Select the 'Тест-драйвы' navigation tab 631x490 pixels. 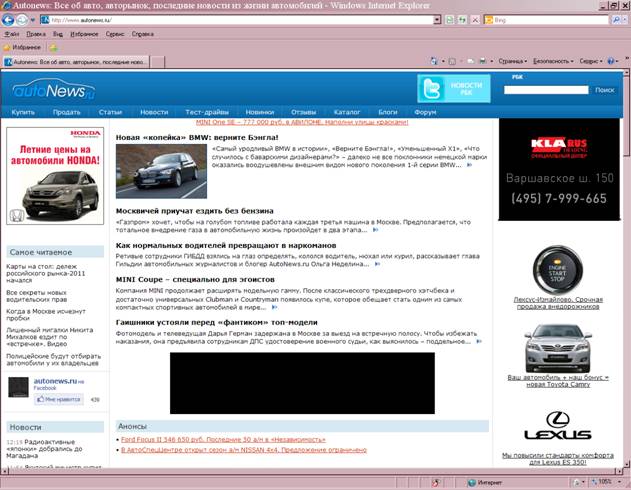[206, 112]
